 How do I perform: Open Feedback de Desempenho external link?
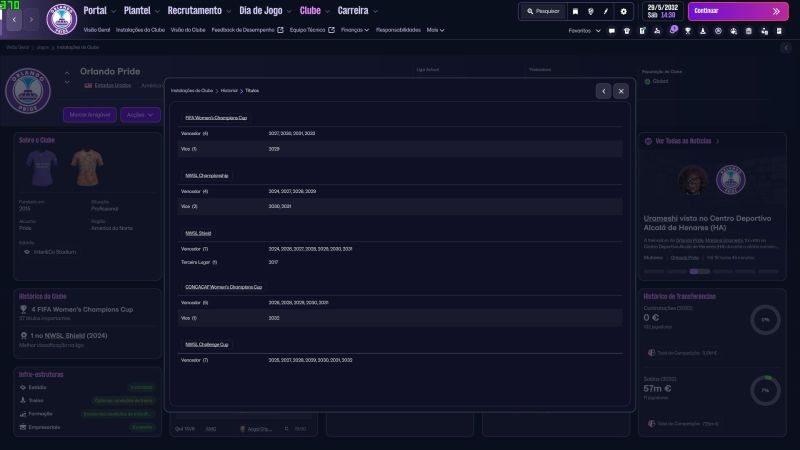point(247,30)
